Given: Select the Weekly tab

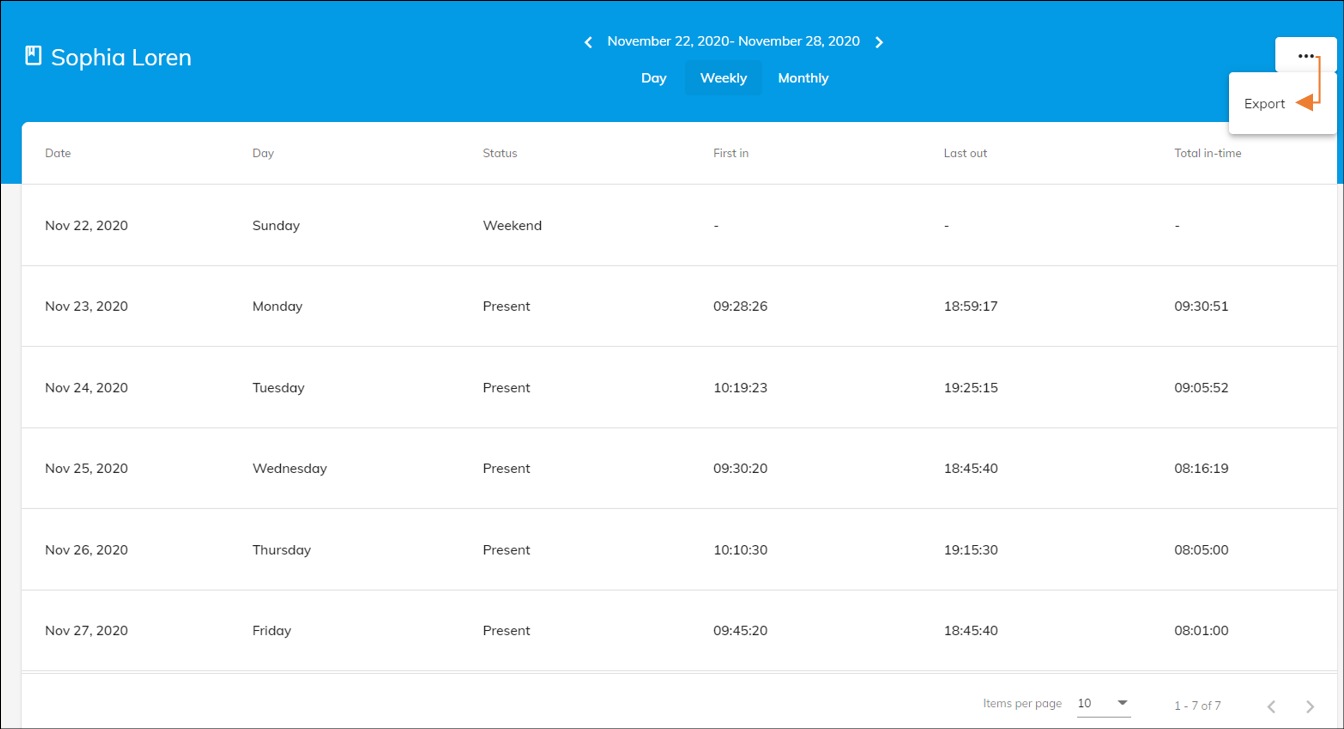Looking at the screenshot, I should click(723, 77).
